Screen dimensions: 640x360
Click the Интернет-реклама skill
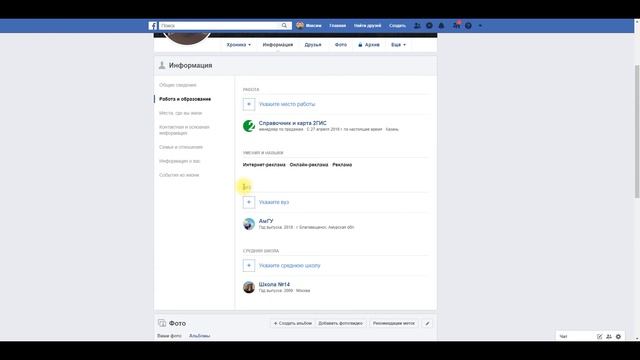pyautogui.click(x=264, y=165)
